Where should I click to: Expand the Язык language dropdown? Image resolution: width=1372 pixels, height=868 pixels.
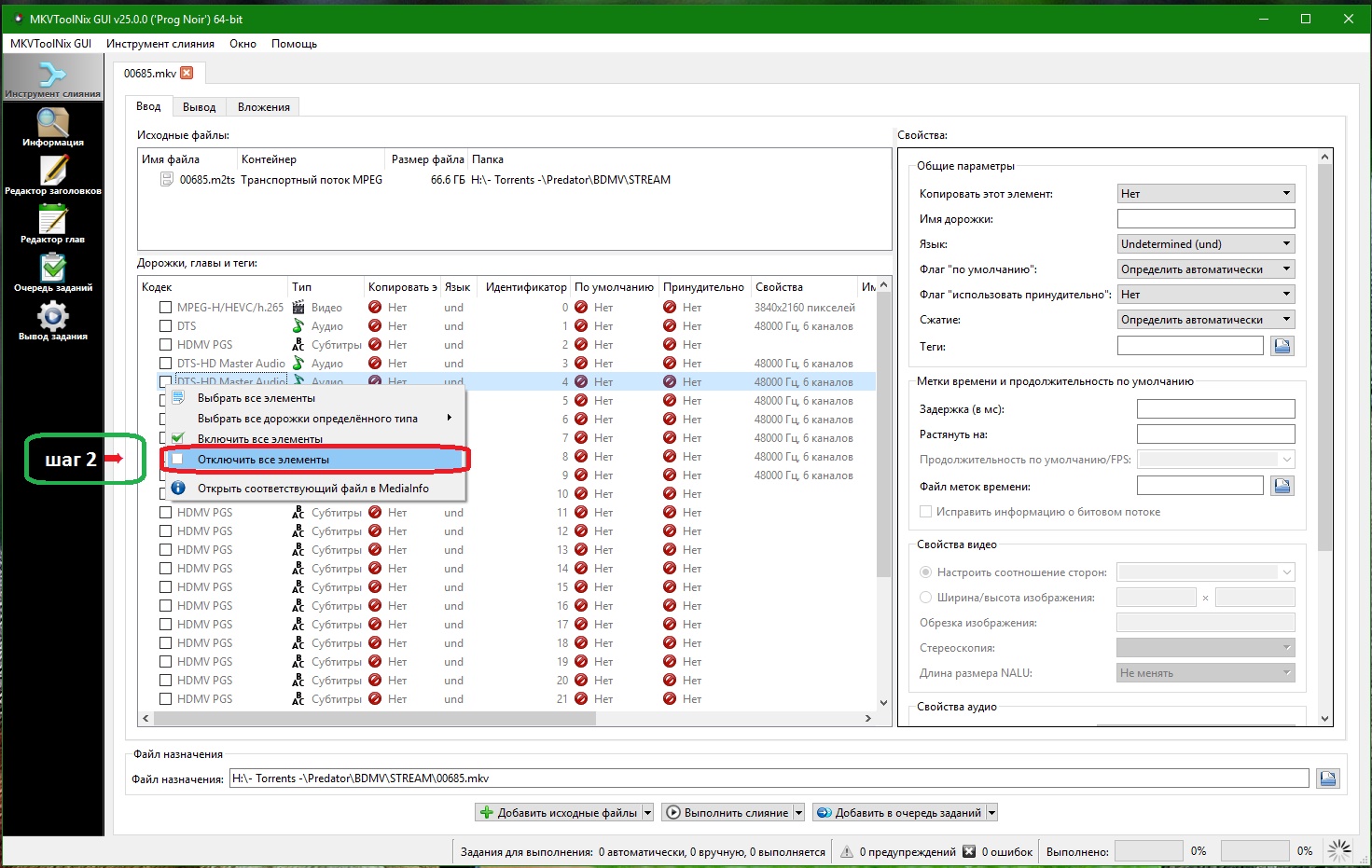[x=1205, y=244]
